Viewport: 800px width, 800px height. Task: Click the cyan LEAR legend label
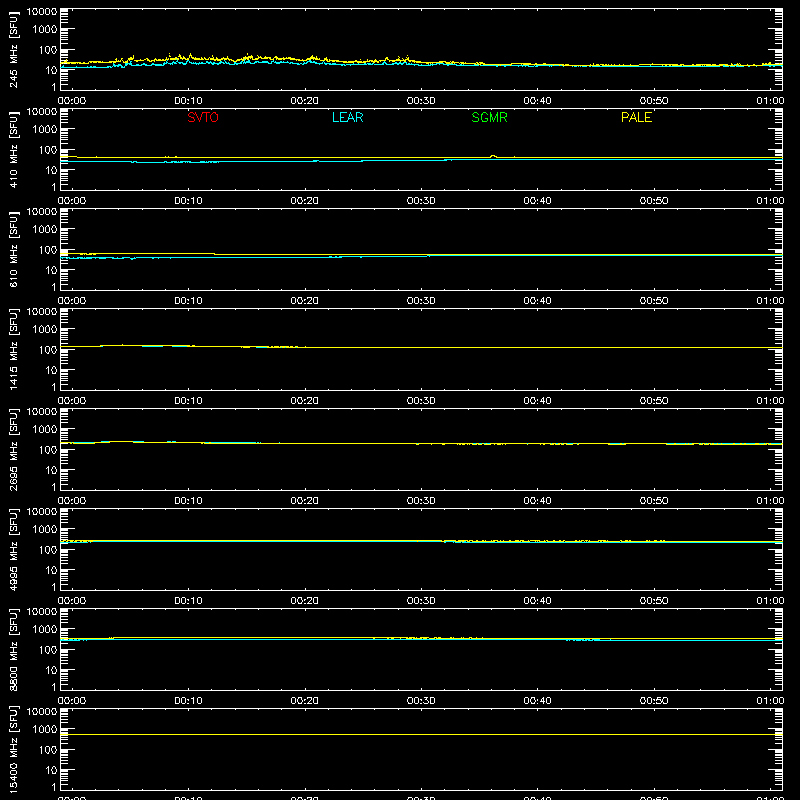pyautogui.click(x=347, y=117)
